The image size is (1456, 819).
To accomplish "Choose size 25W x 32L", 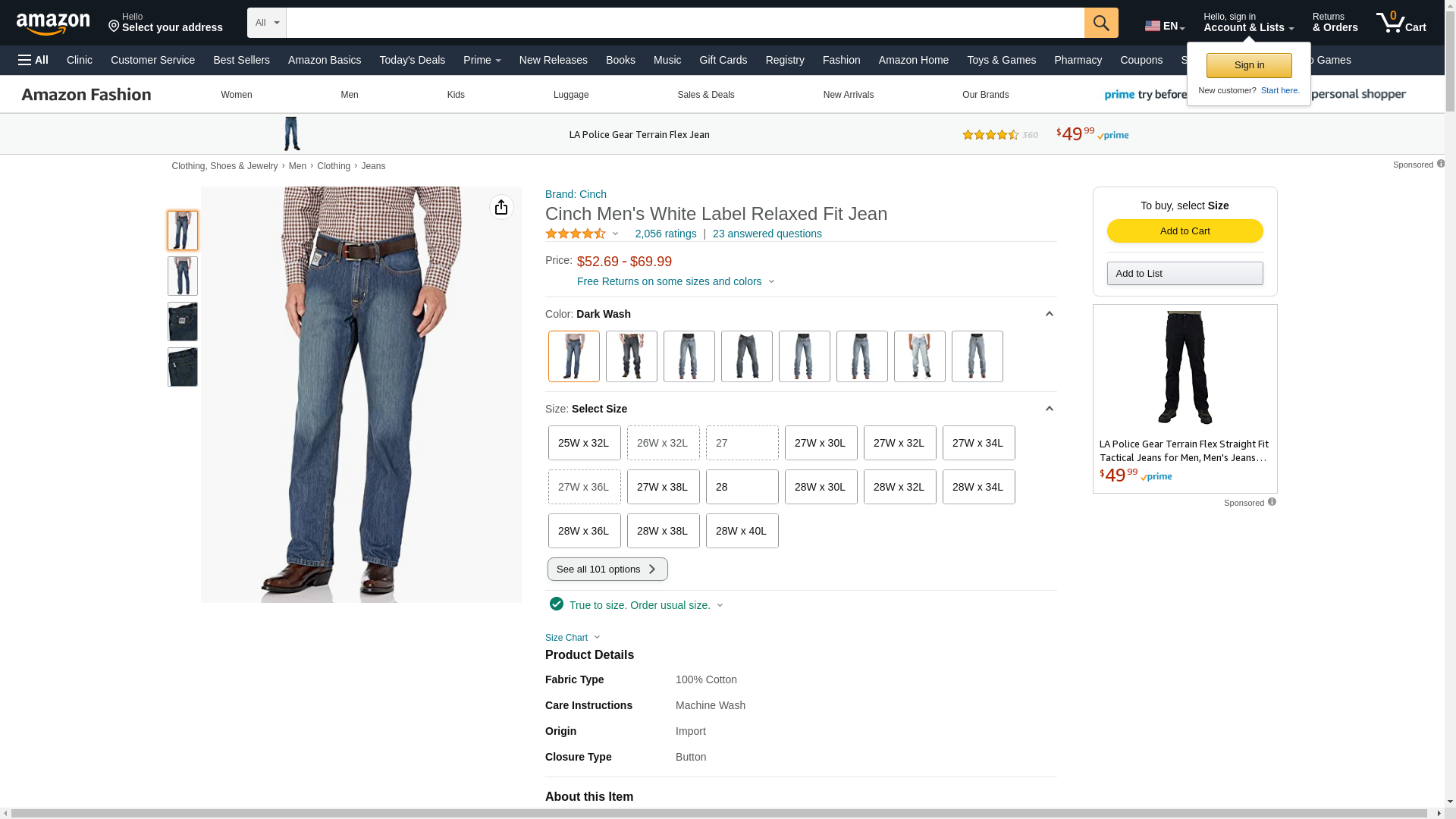I will (584, 443).
